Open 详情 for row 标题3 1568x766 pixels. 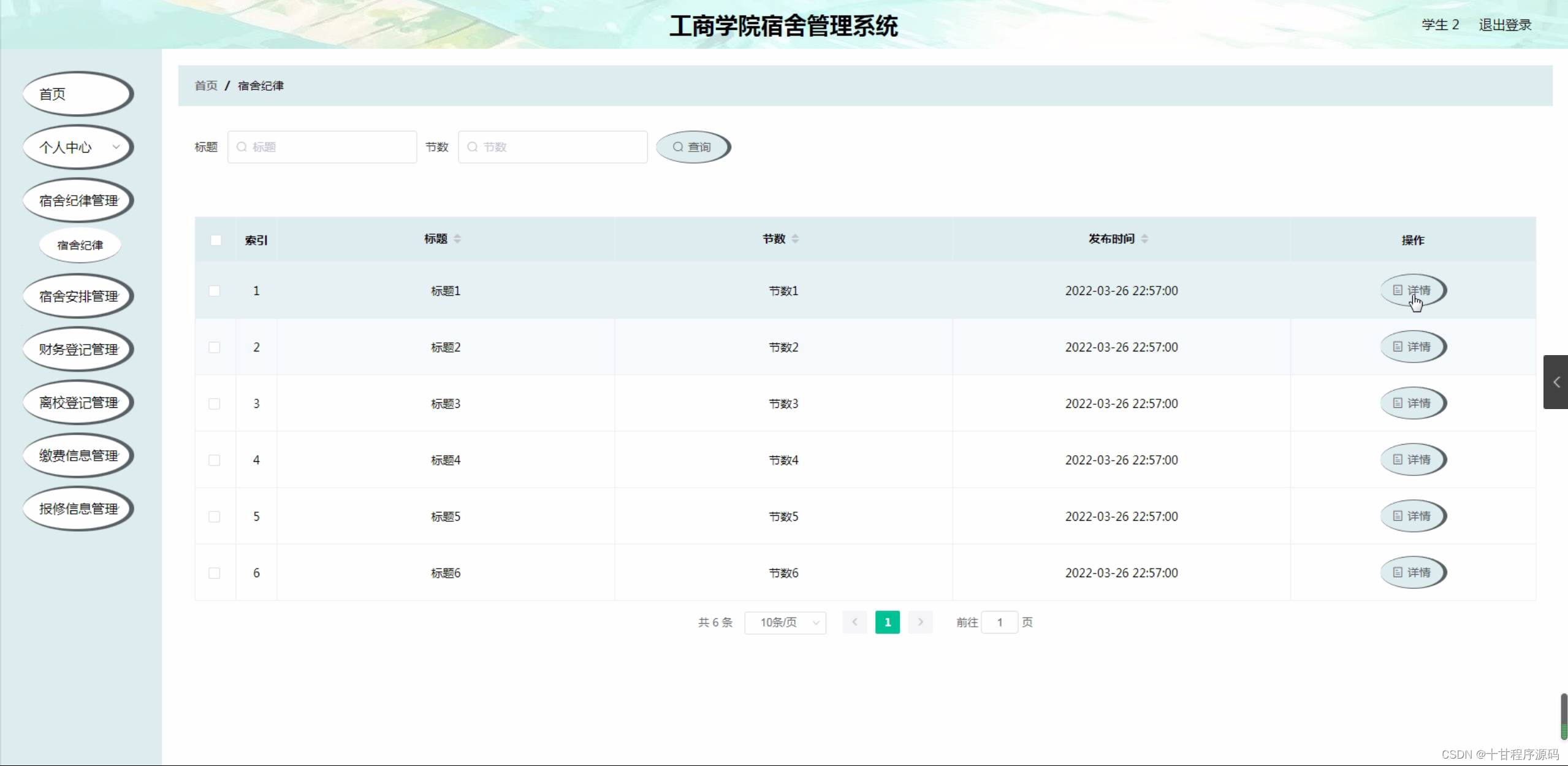1413,404
